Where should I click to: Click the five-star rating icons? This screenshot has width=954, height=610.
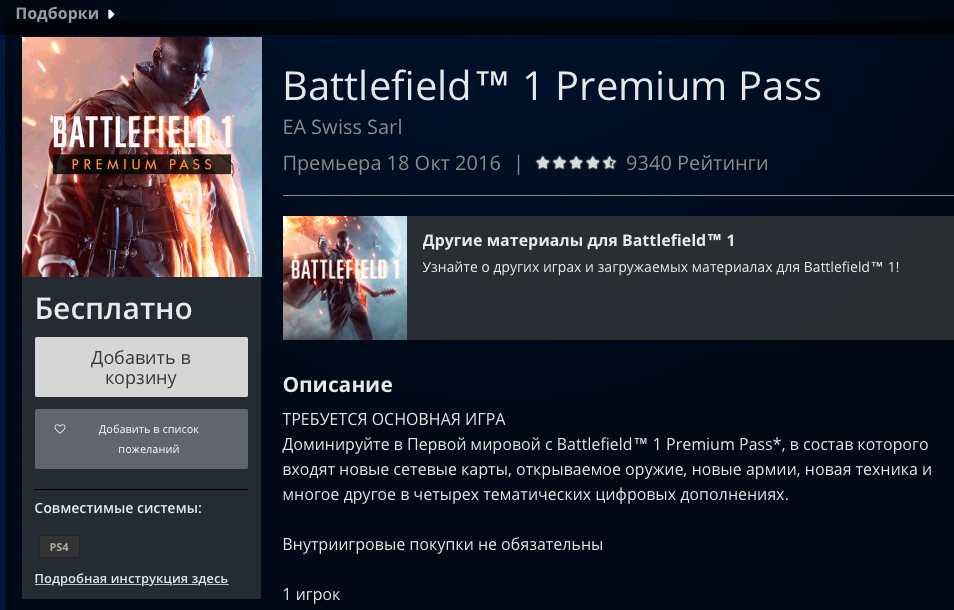coord(575,163)
